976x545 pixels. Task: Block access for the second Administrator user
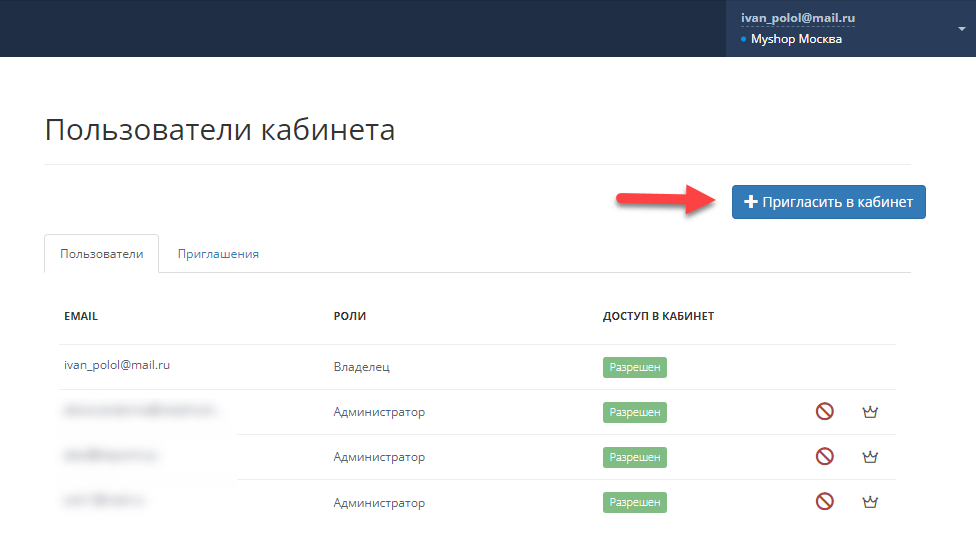pos(824,456)
